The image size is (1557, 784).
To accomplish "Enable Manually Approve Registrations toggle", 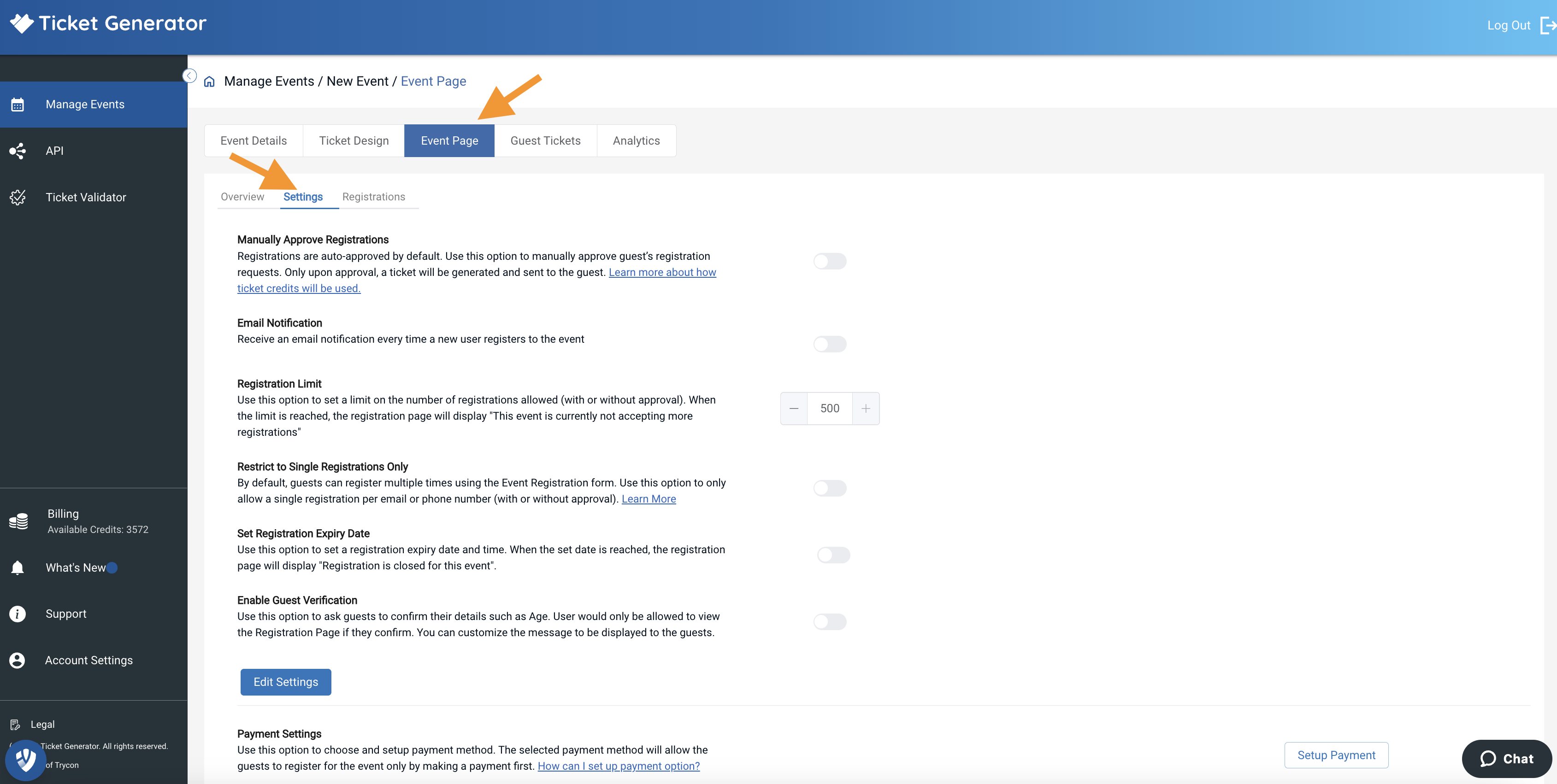I will point(829,261).
